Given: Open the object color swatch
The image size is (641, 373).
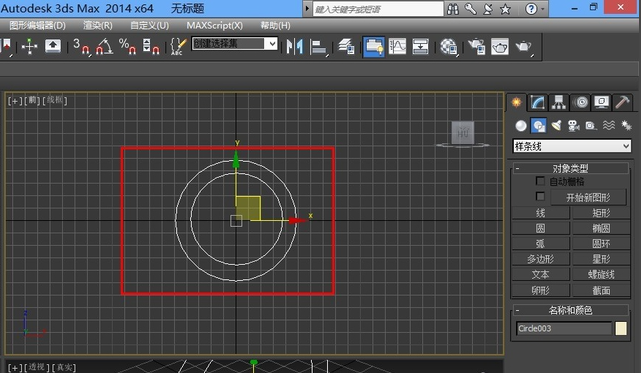Looking at the screenshot, I should pyautogui.click(x=621, y=328).
